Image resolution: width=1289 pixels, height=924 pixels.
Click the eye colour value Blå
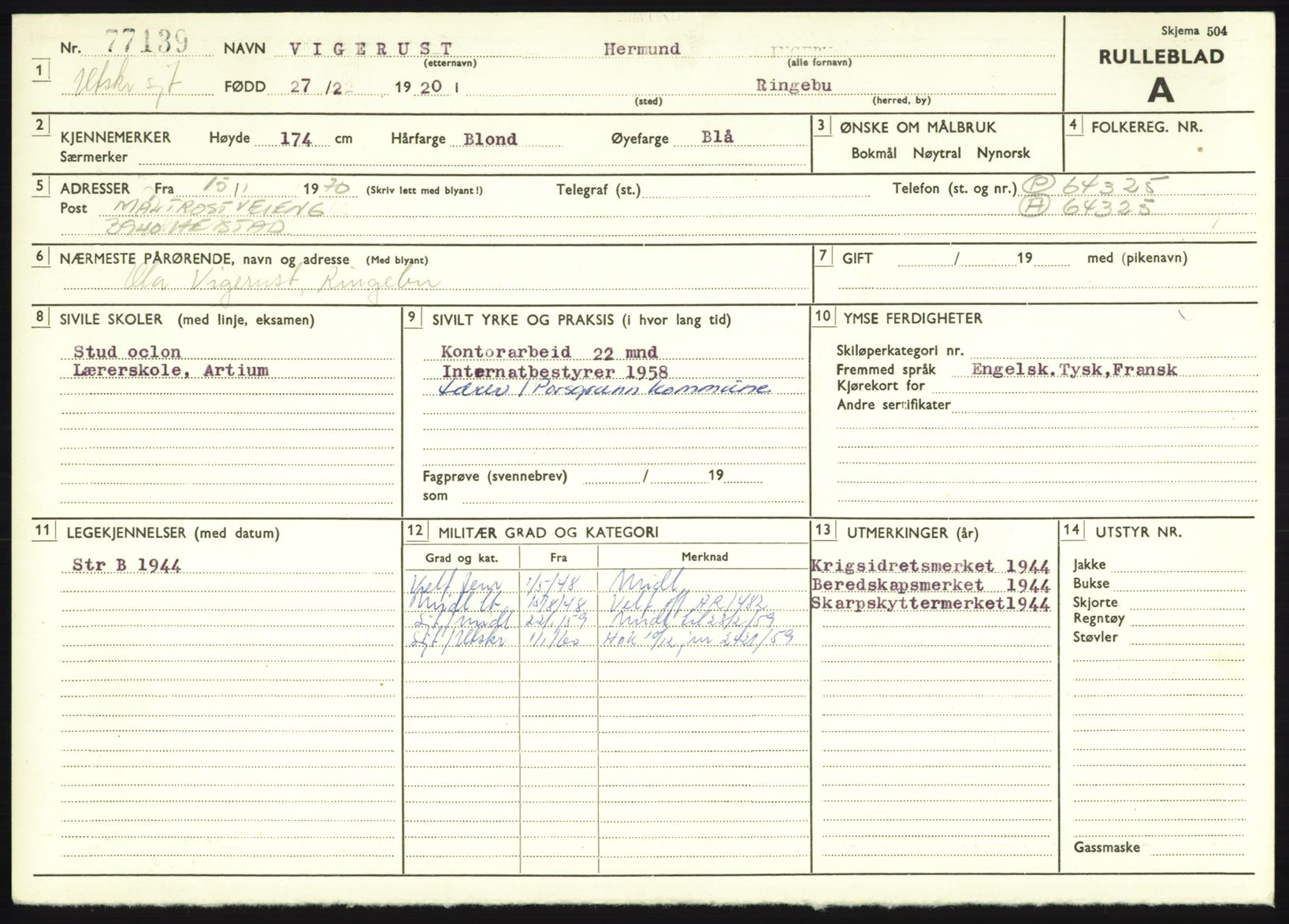[716, 137]
